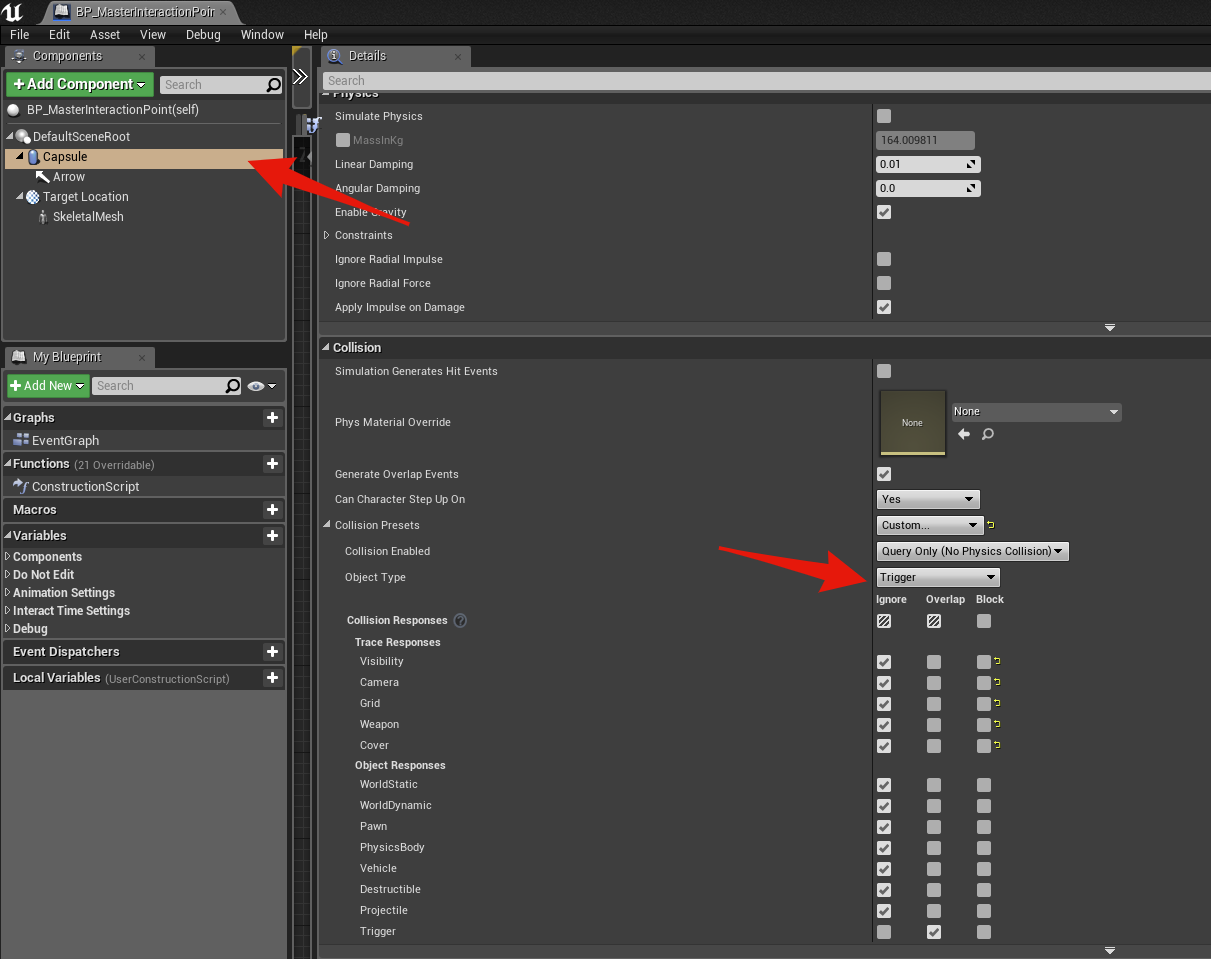The width and height of the screenshot is (1211, 959).
Task: Enable Simulate Physics checkbox
Action: pos(884,116)
